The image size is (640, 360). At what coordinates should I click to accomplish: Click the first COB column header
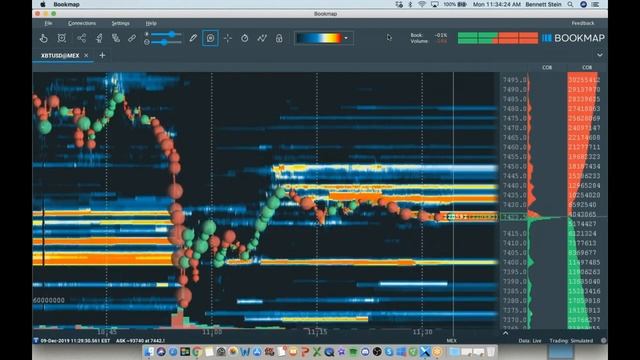tap(547, 67)
